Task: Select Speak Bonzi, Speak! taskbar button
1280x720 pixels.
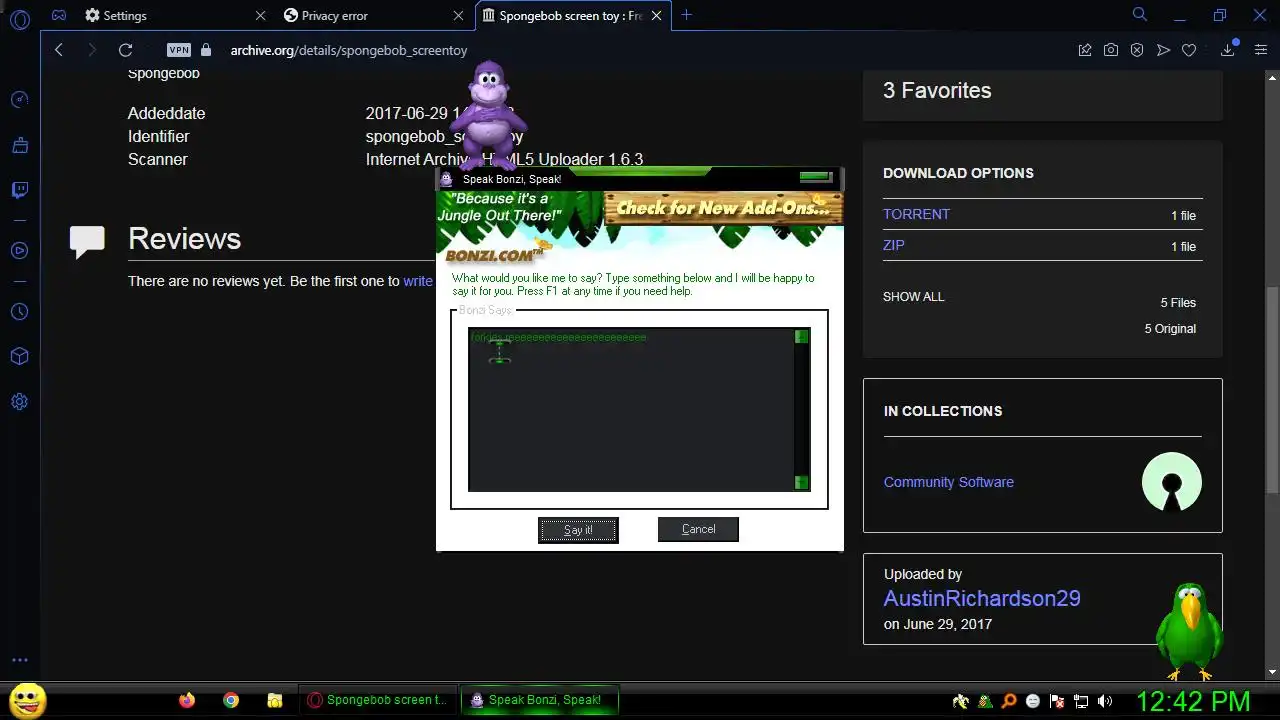Action: click(x=540, y=700)
